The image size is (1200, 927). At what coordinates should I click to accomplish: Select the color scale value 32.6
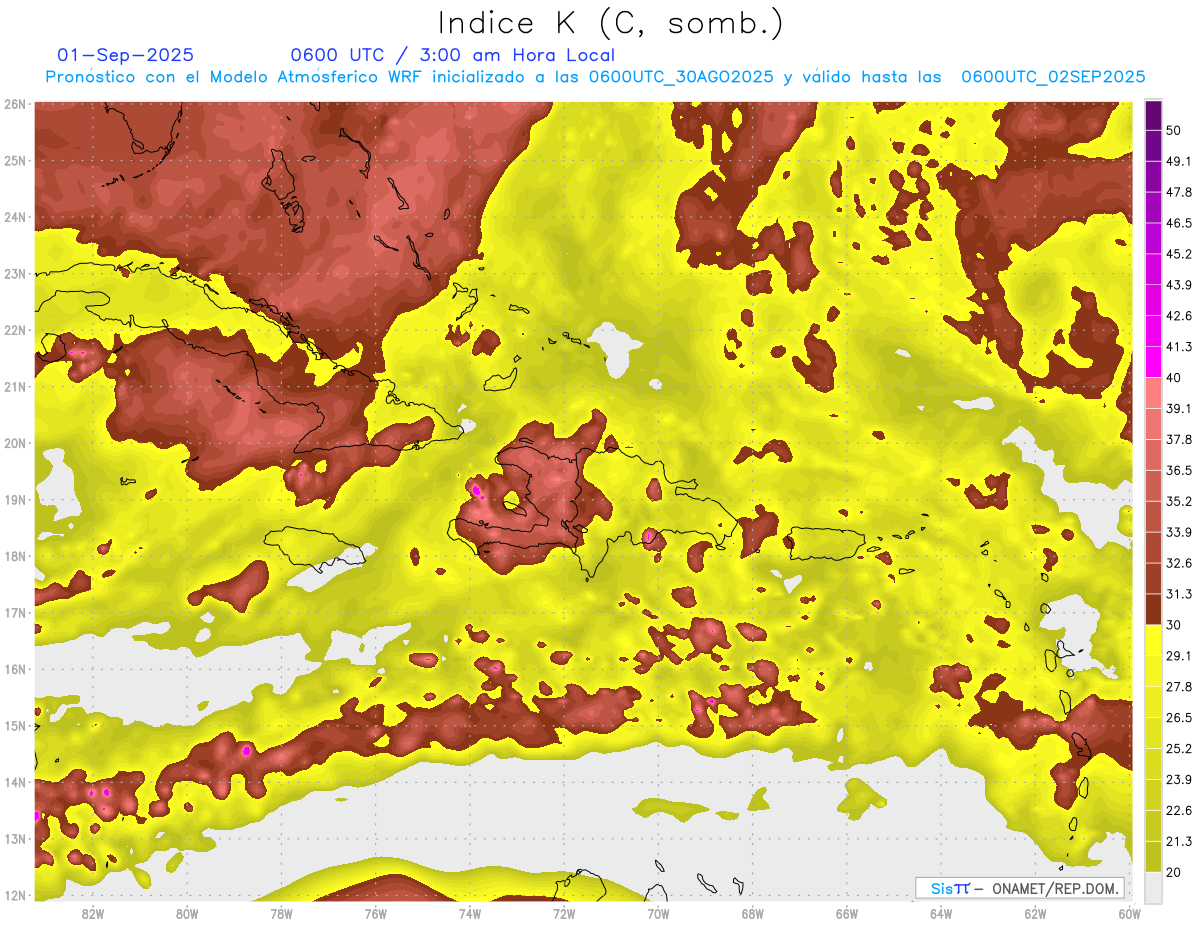pos(1179,563)
